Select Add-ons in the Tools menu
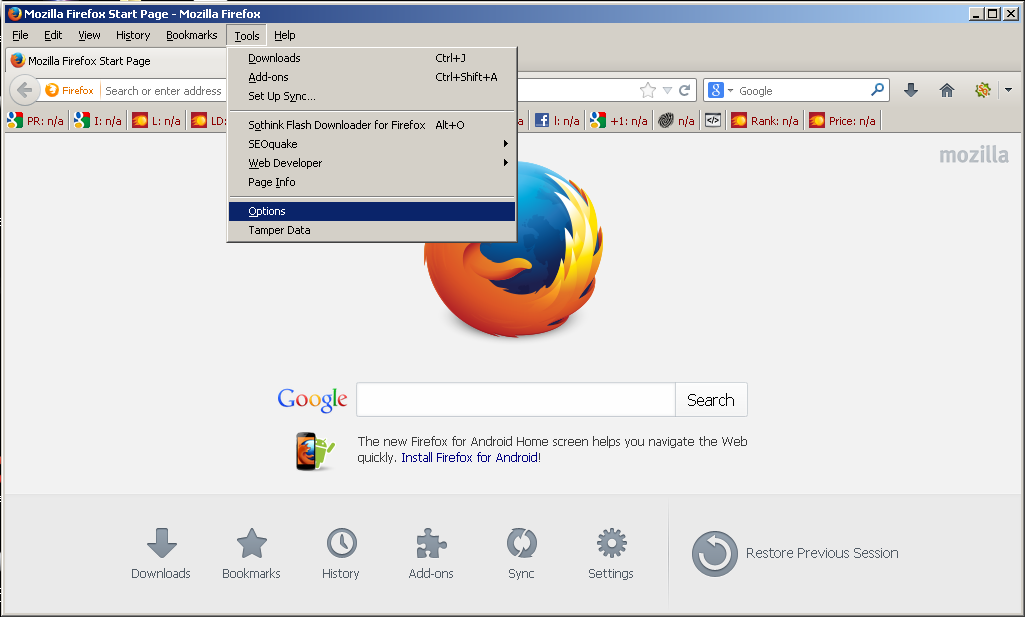Image resolution: width=1025 pixels, height=617 pixels. (x=372, y=77)
